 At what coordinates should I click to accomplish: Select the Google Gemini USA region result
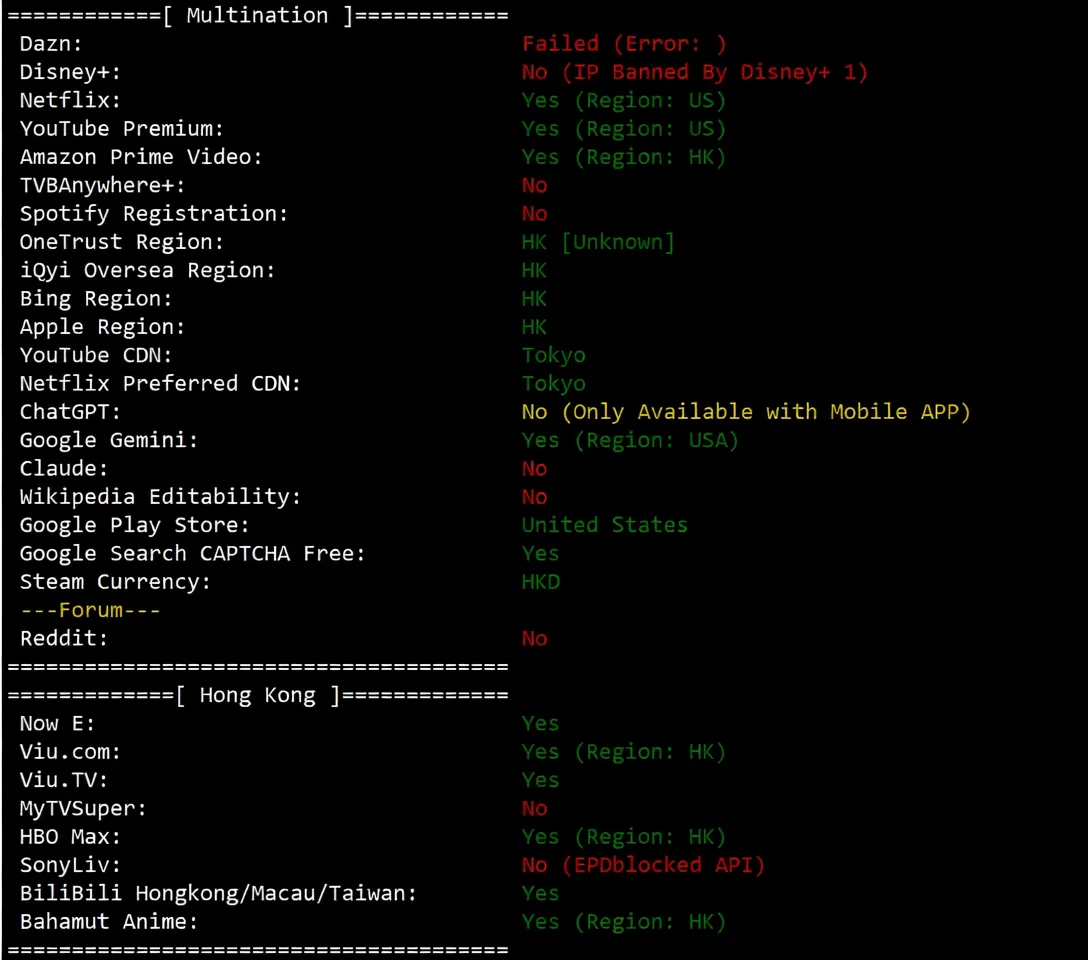tap(629, 440)
